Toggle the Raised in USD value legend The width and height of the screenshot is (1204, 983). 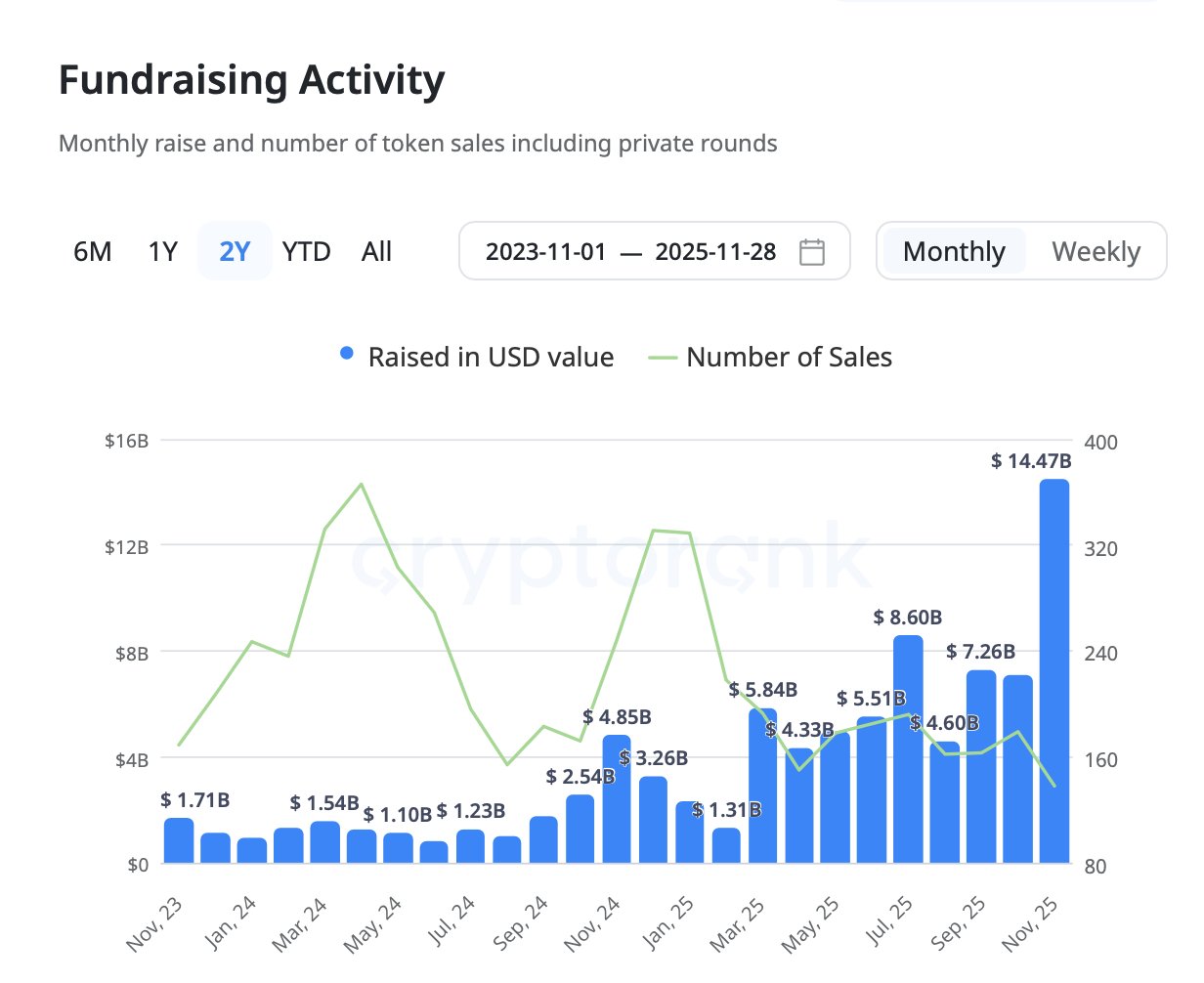click(x=477, y=358)
